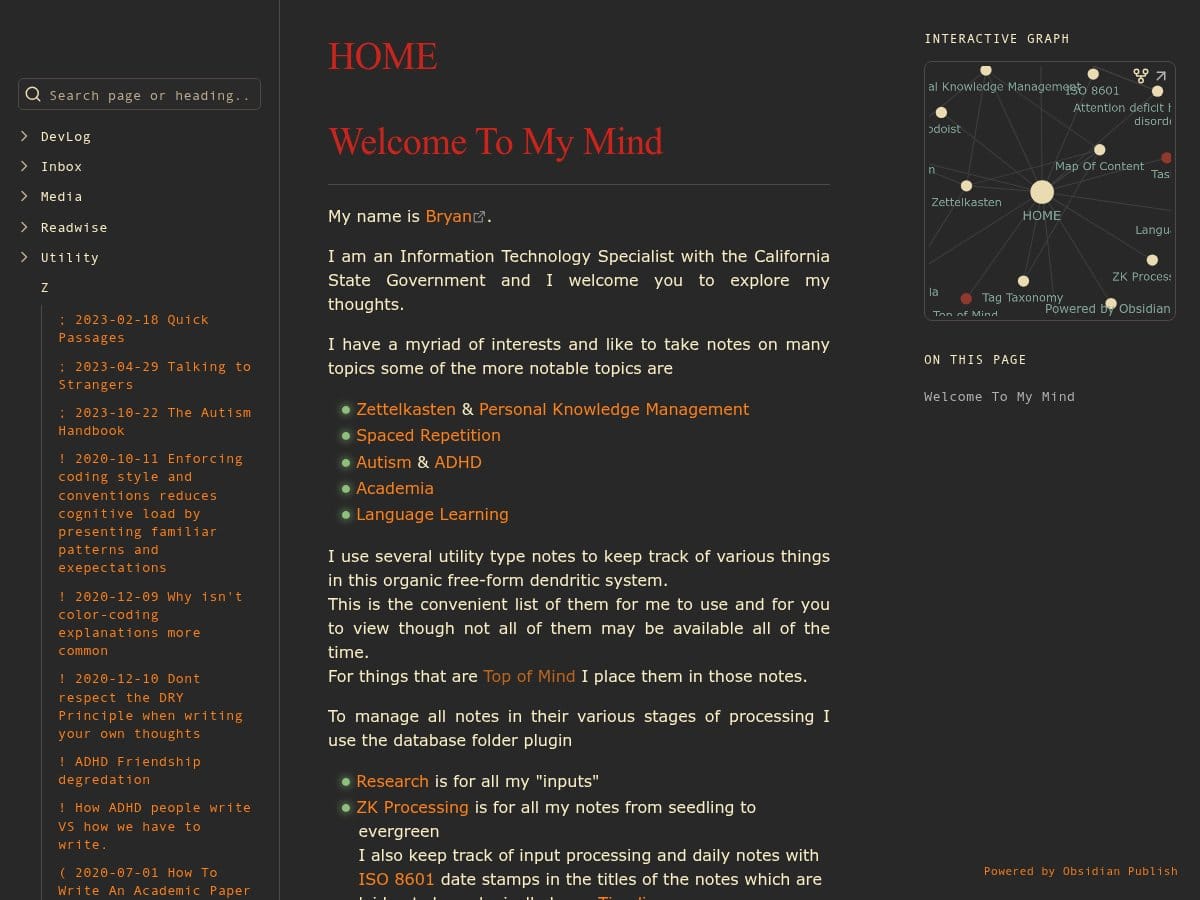Jump to Welcome To My Mind heading
The width and height of the screenshot is (1200, 900).
click(x=998, y=396)
